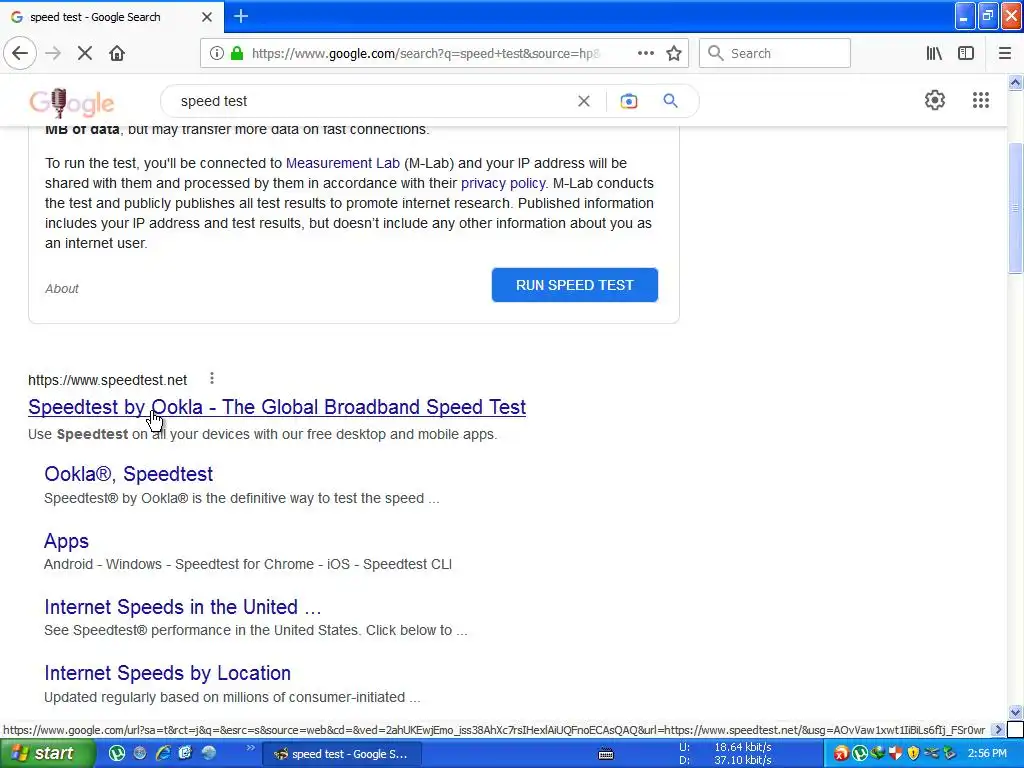
Task: Open Internet Speeds in the United sitelink
Action: [x=183, y=607]
